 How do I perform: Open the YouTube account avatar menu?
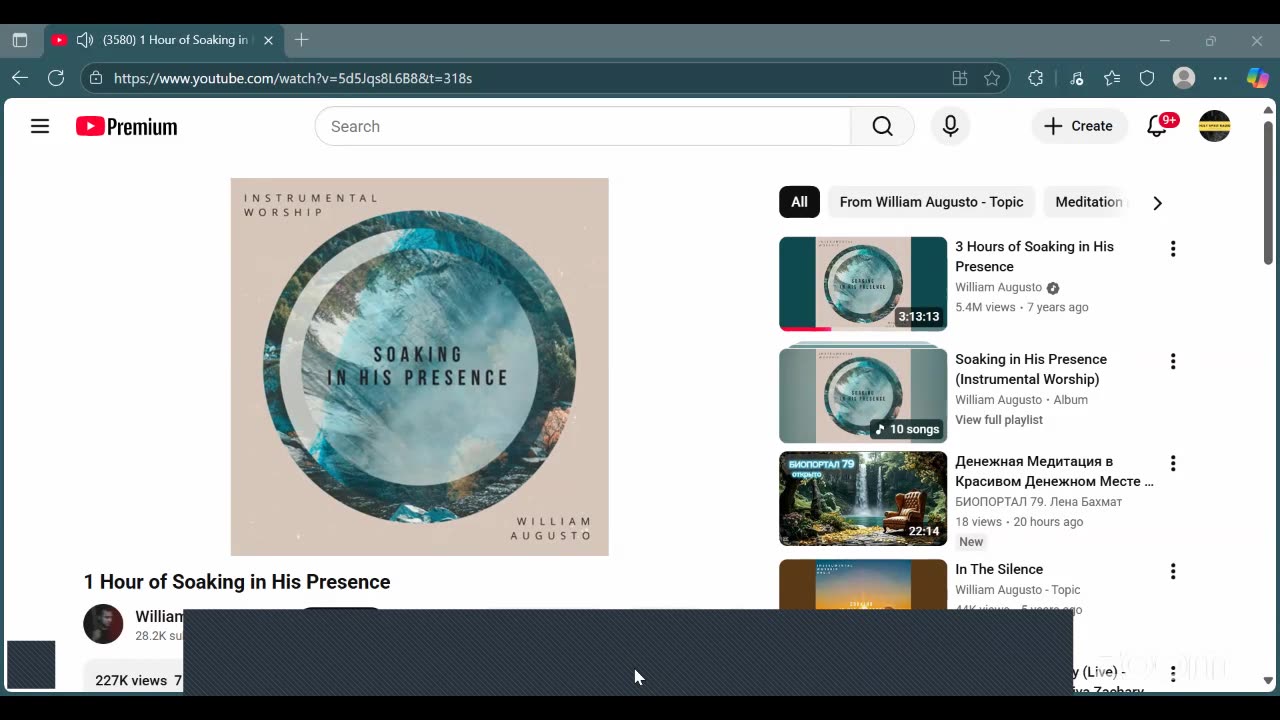tap(1214, 126)
